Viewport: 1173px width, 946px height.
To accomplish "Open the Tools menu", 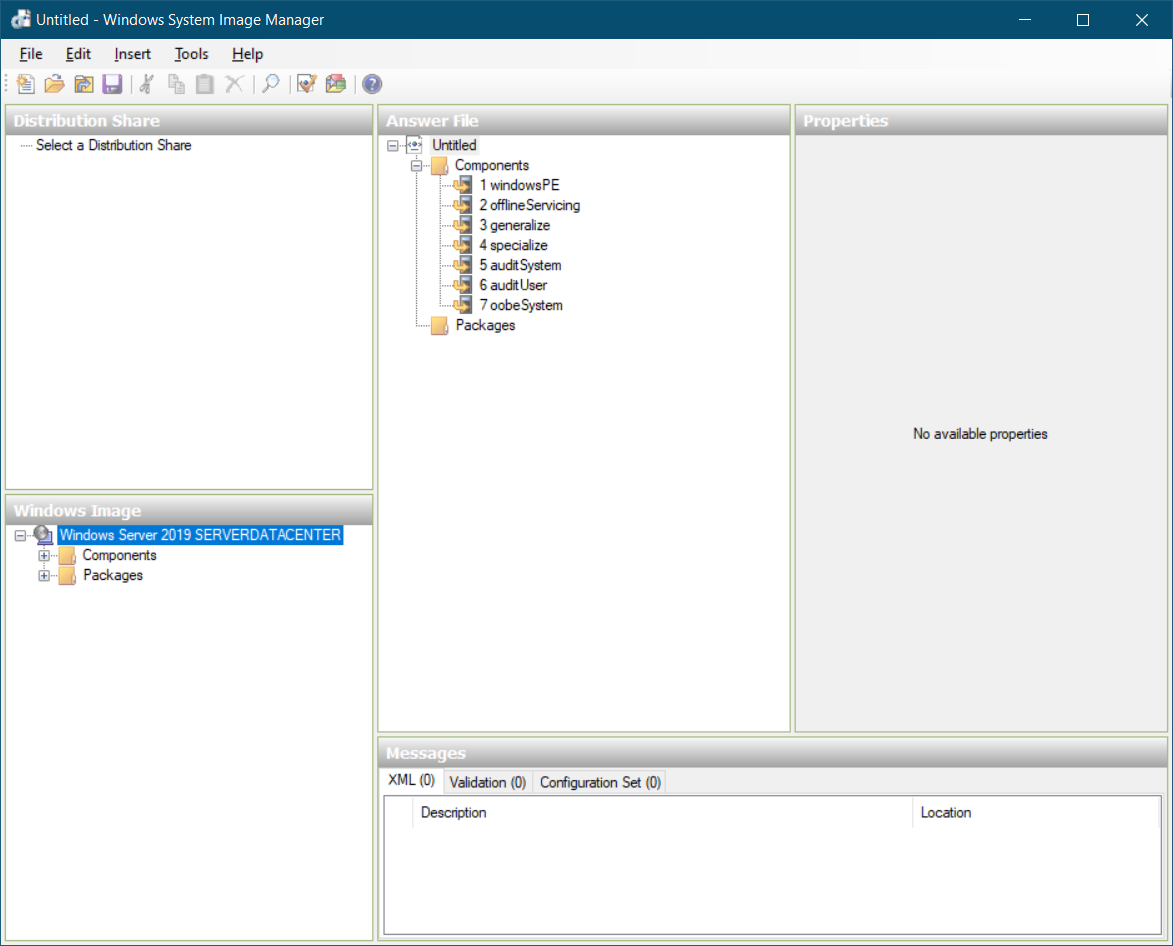I will 191,54.
